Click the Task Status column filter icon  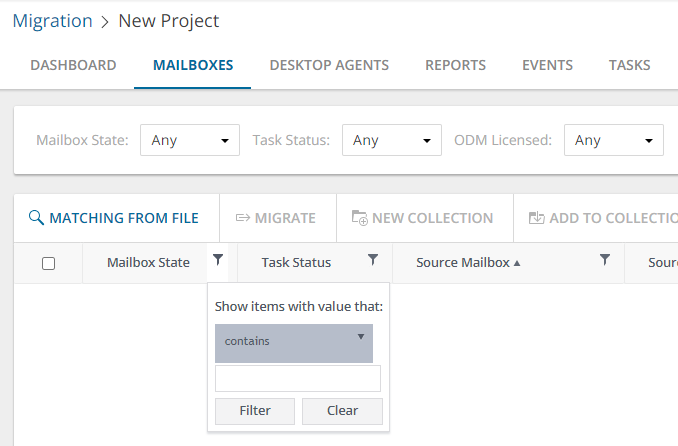[373, 260]
